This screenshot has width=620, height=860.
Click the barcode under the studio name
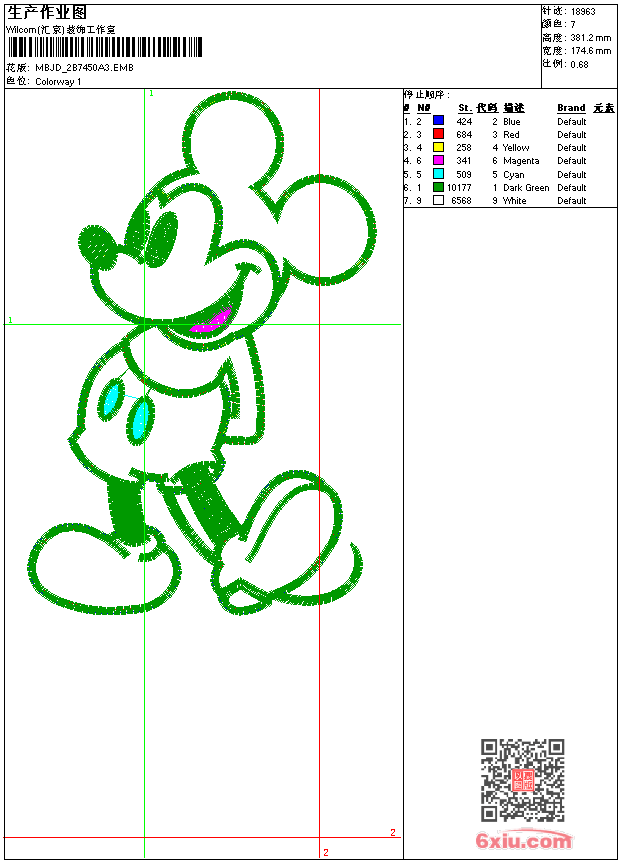pyautogui.click(x=105, y=47)
